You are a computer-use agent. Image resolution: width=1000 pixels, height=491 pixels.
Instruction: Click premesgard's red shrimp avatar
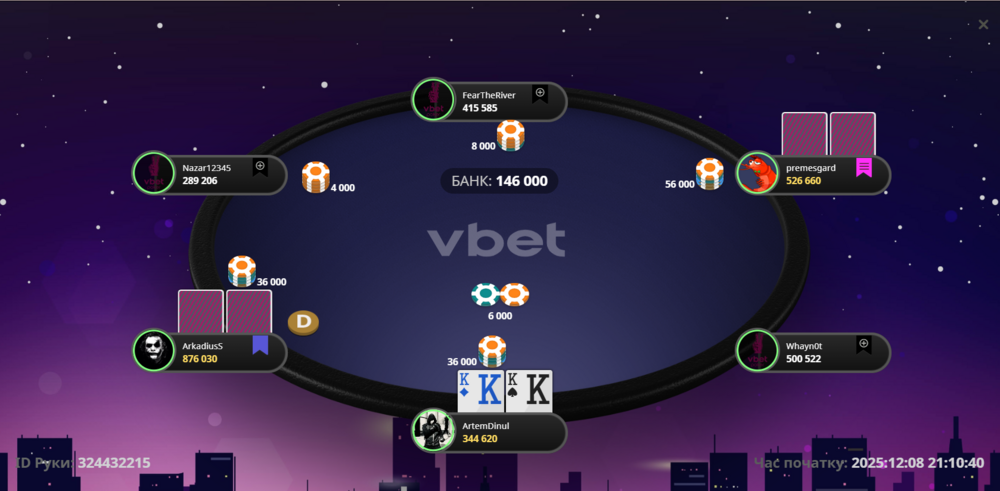click(x=757, y=173)
